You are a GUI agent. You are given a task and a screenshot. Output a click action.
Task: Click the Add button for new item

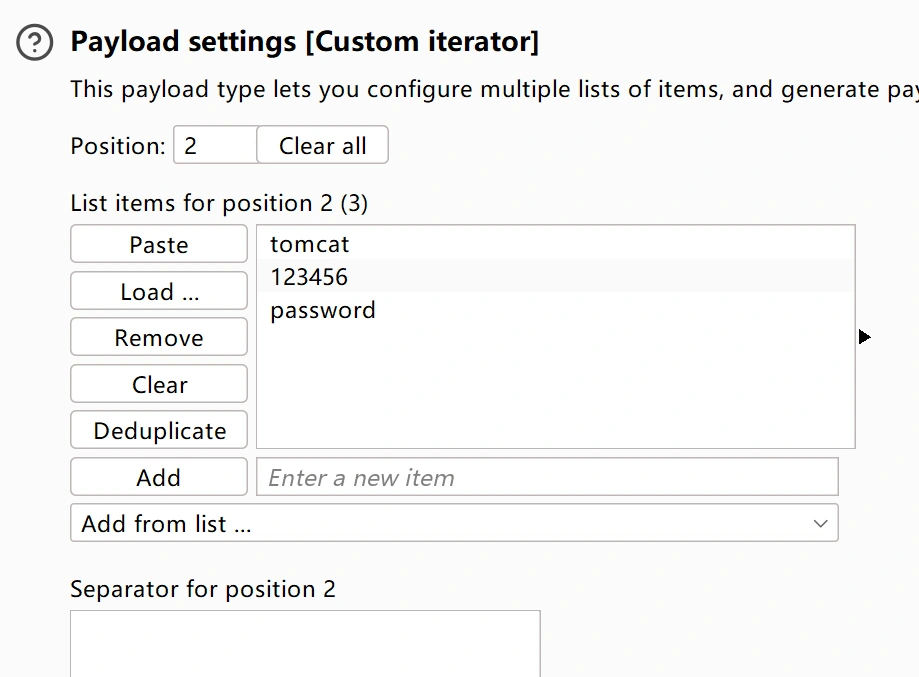[159, 478]
